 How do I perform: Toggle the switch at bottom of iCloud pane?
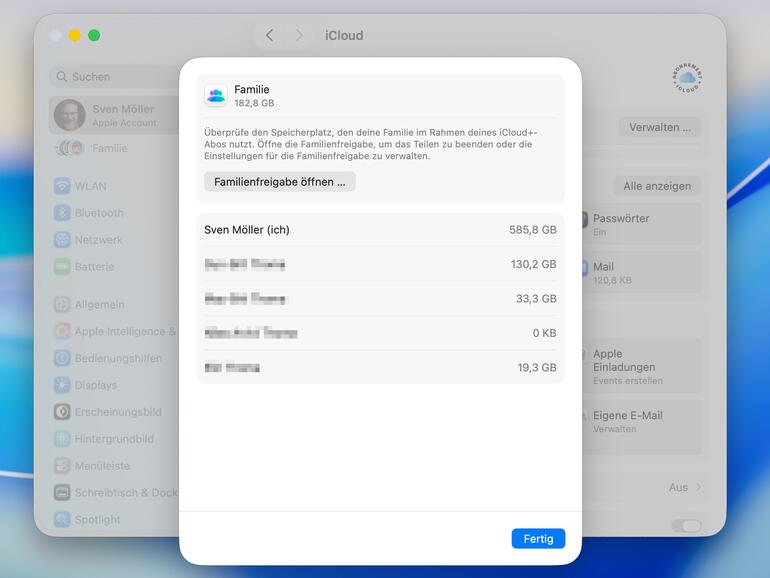pyautogui.click(x=687, y=526)
